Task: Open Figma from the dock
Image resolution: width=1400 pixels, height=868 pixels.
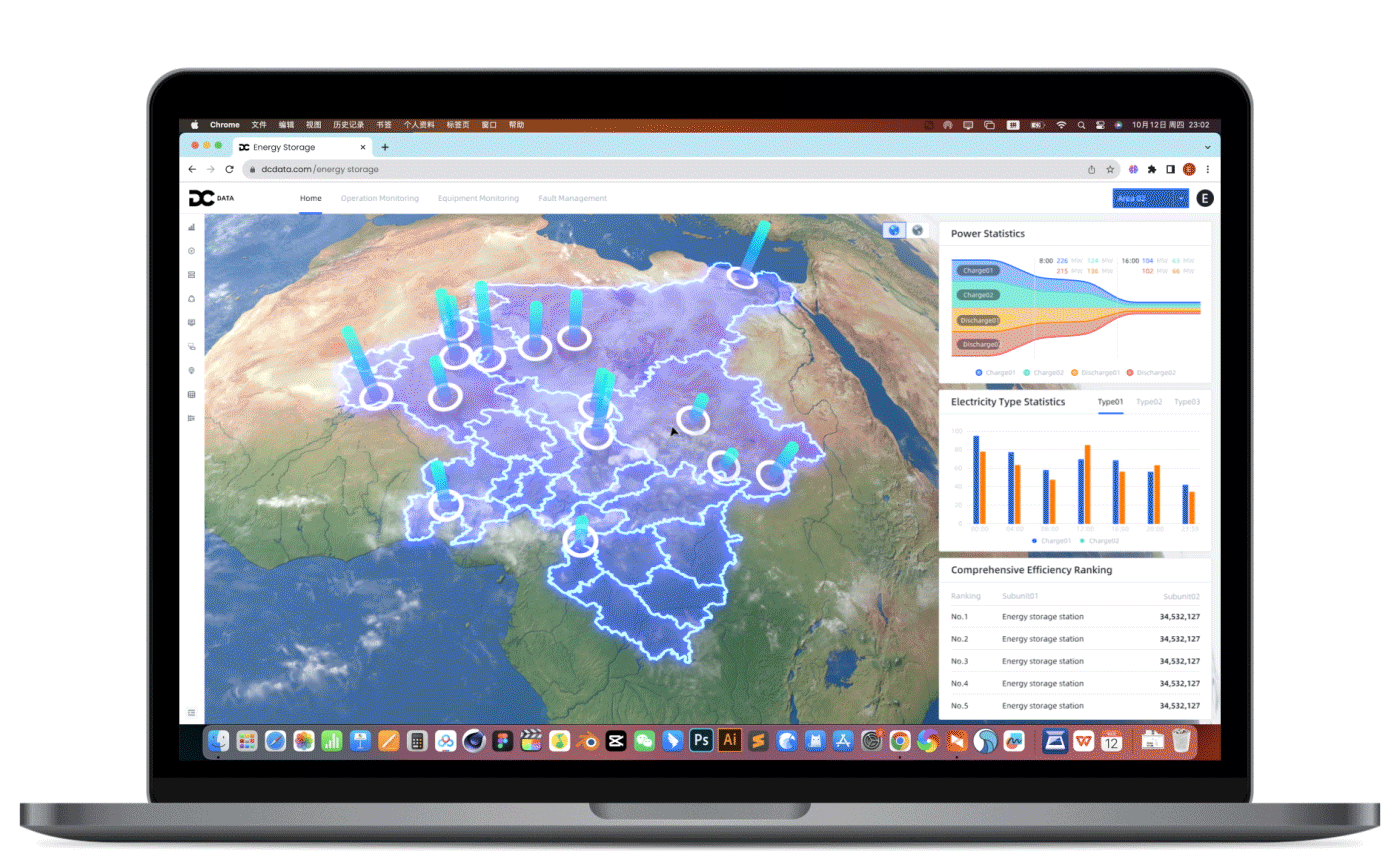Action: [x=503, y=741]
